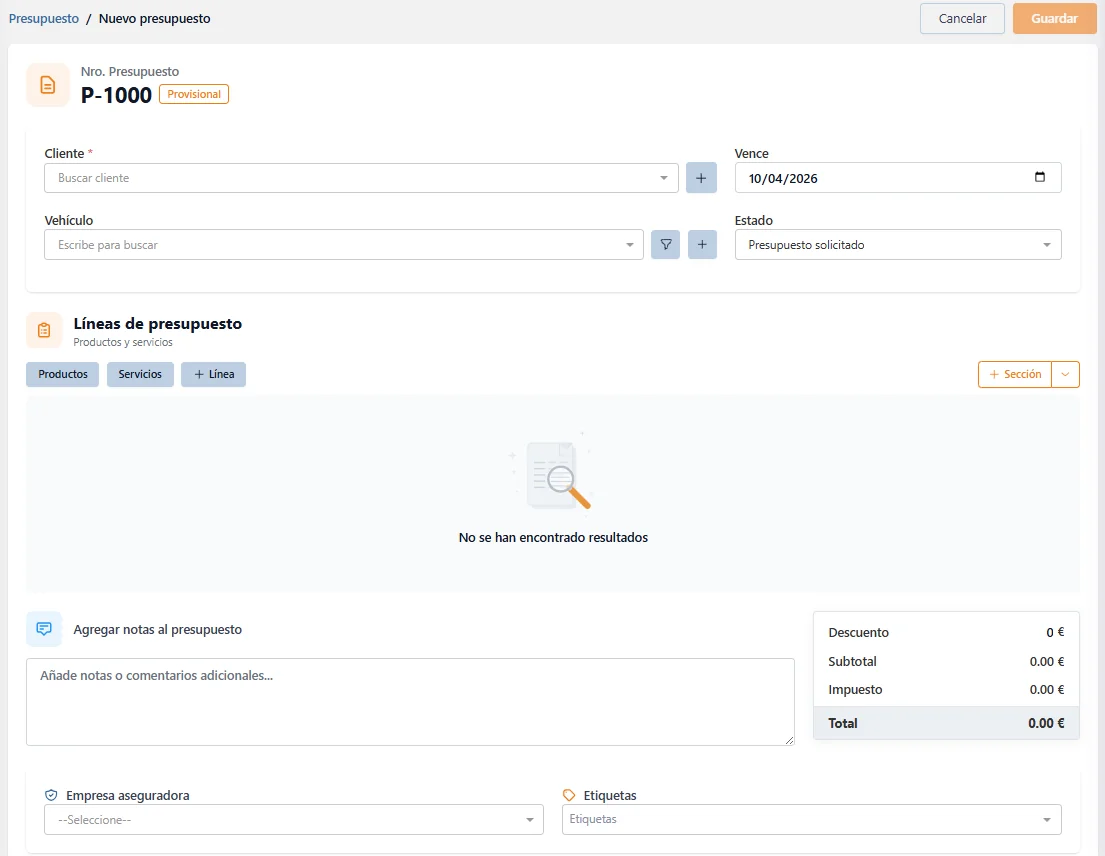Open the calendar picker in Vence field

(x=1040, y=178)
